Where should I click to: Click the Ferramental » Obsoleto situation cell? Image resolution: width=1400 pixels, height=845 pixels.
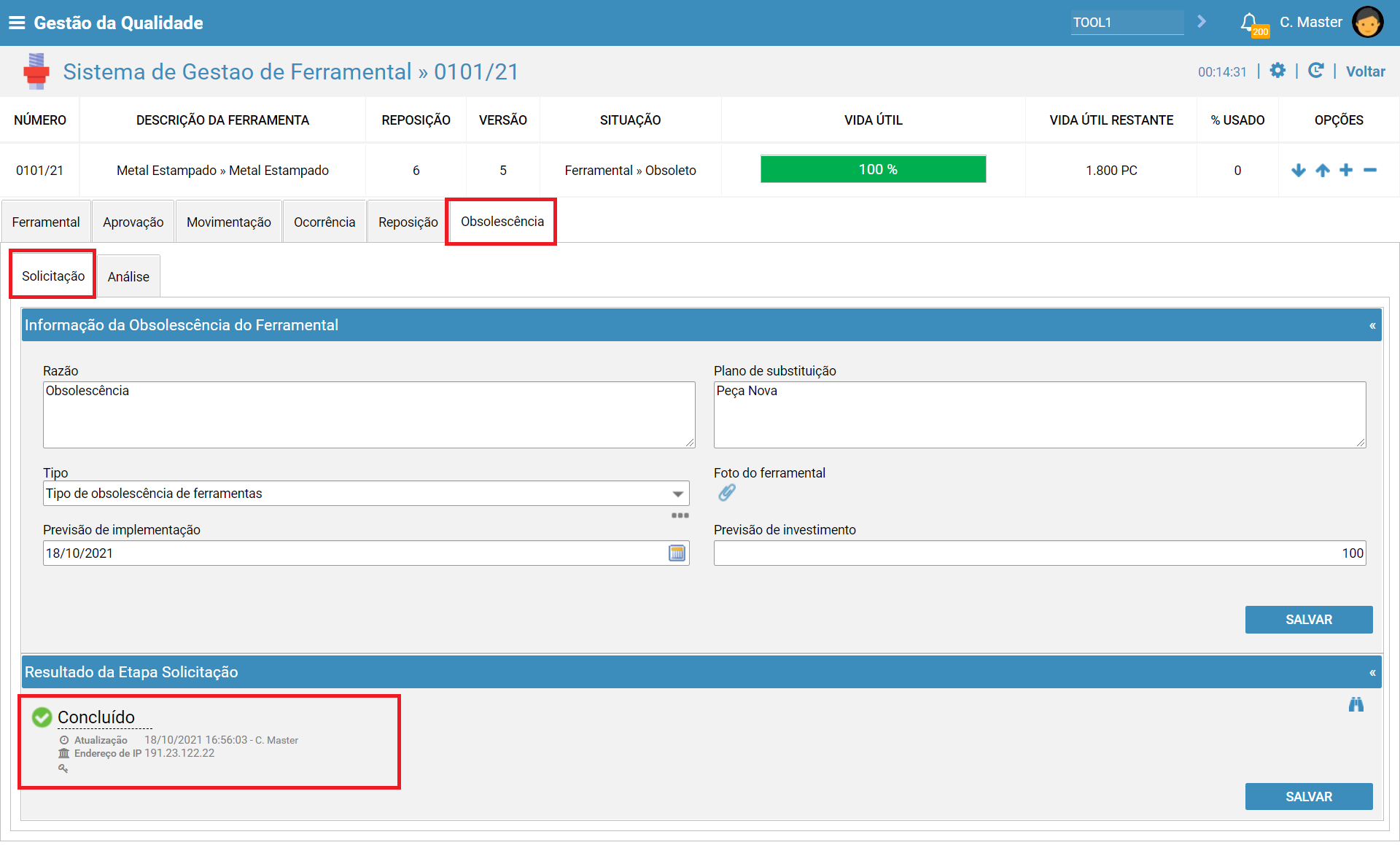tap(630, 171)
